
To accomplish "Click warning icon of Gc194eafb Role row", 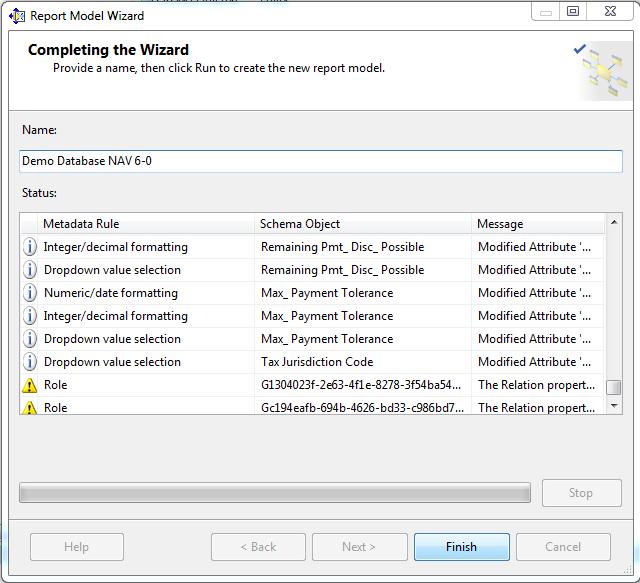I will tap(29, 407).
